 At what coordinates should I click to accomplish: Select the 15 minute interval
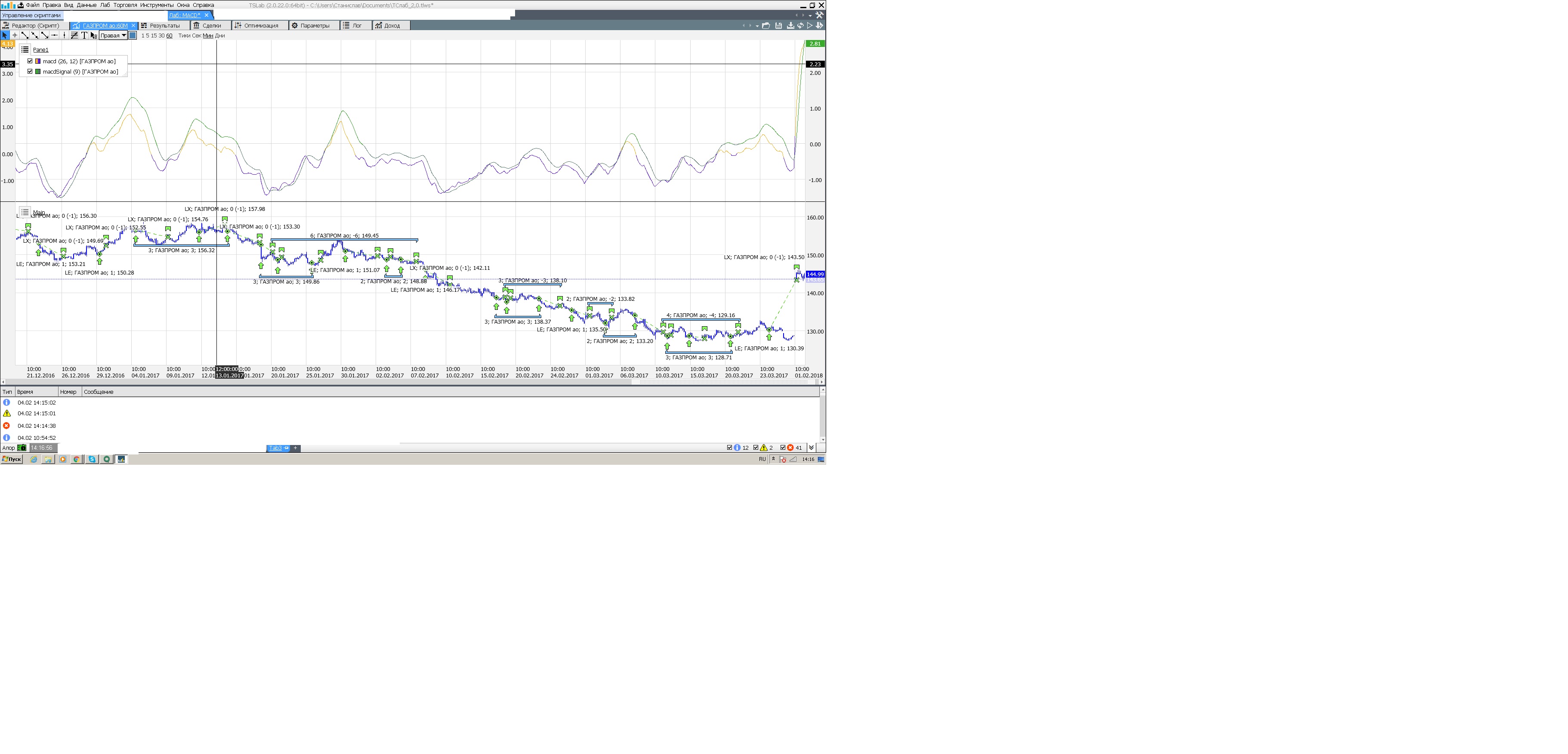[x=153, y=35]
